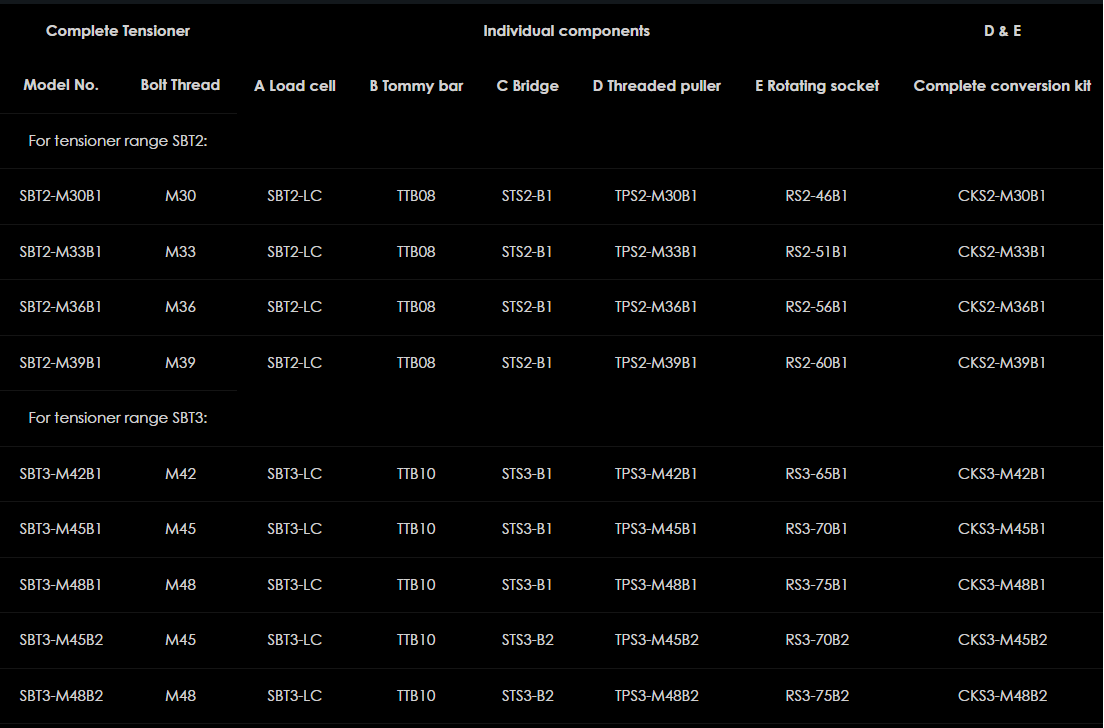
Task: Click 'For tensioner range SBT3:' section row
Action: (x=118, y=418)
